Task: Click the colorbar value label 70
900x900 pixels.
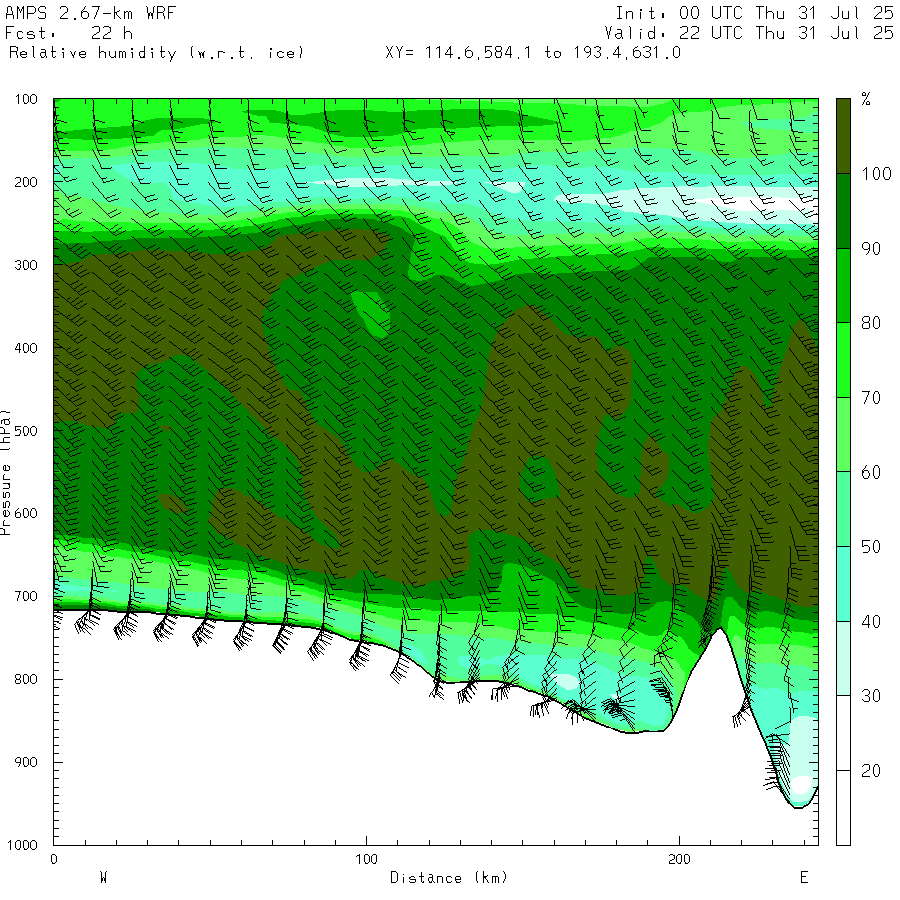Action: [871, 398]
